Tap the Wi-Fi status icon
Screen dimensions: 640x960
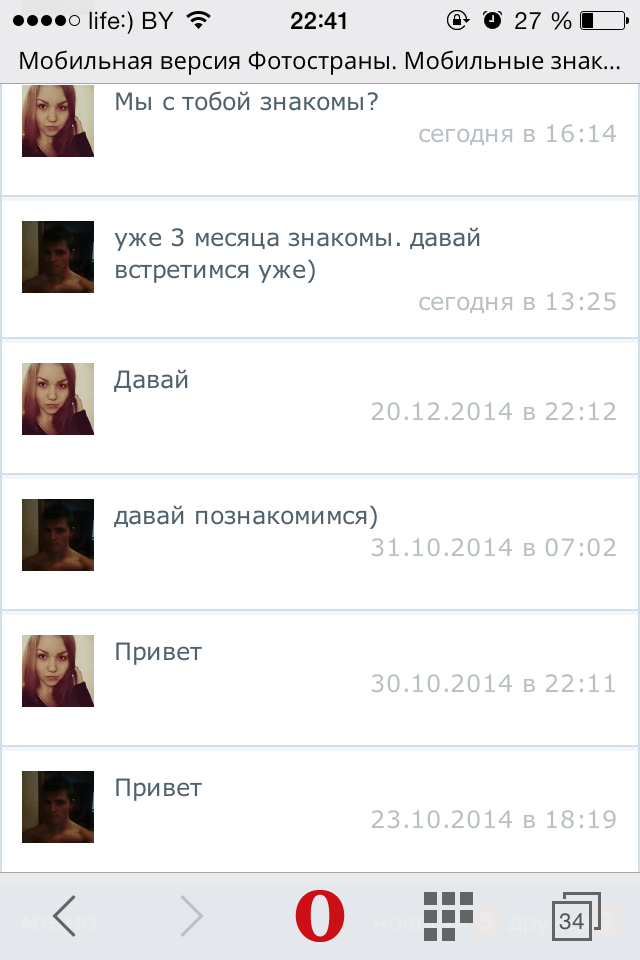pyautogui.click(x=198, y=21)
